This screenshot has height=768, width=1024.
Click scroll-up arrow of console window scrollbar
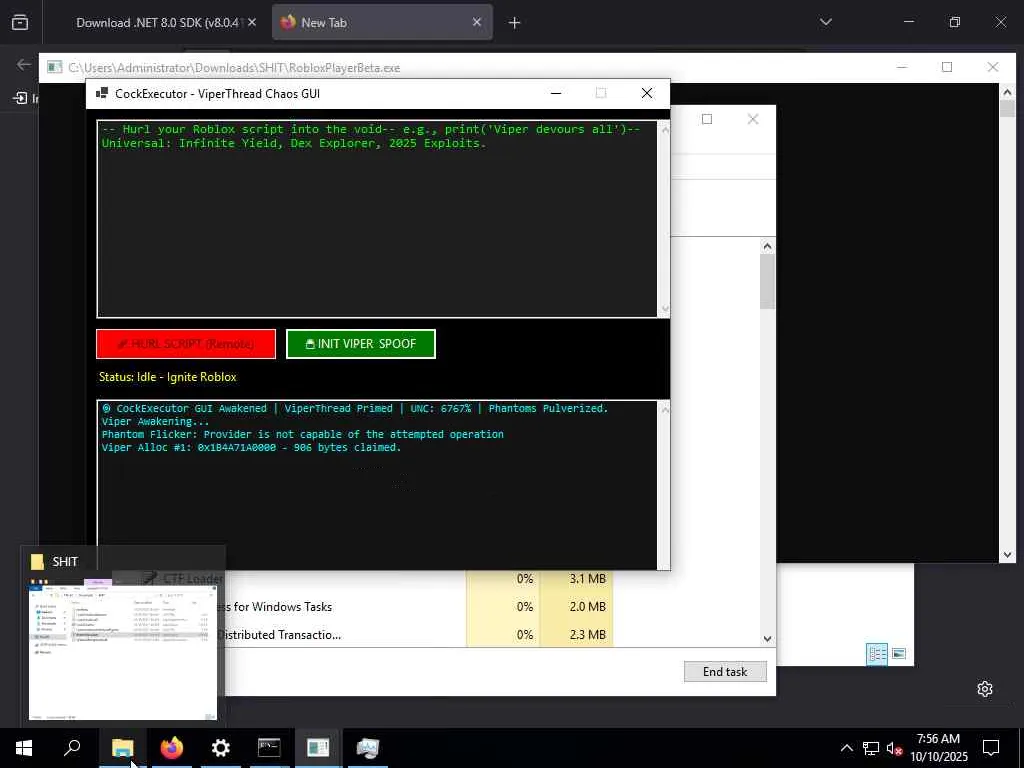pos(1007,91)
